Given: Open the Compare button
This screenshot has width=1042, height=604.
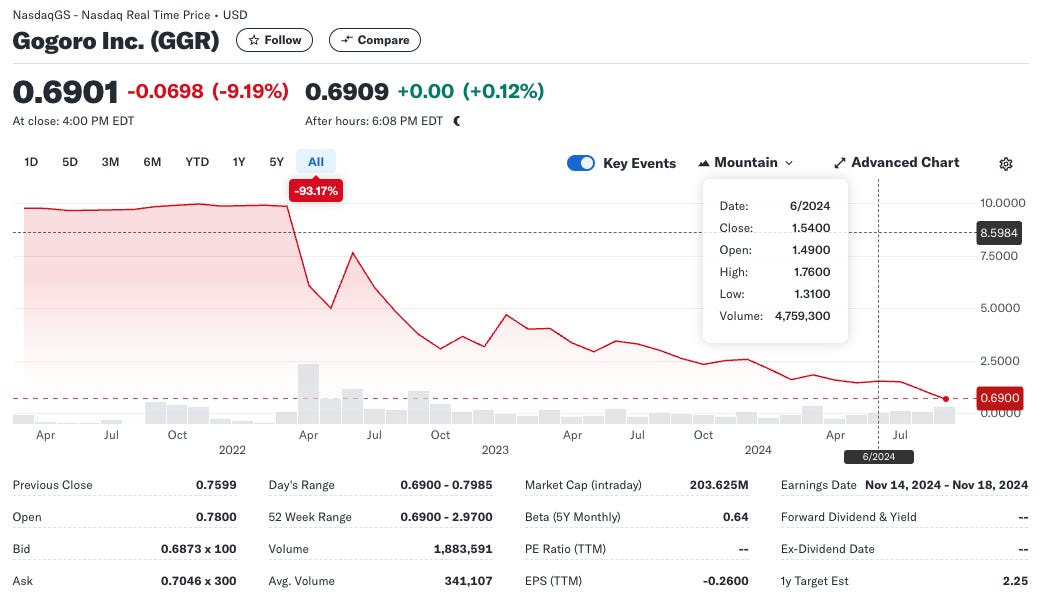Looking at the screenshot, I should tap(375, 40).
